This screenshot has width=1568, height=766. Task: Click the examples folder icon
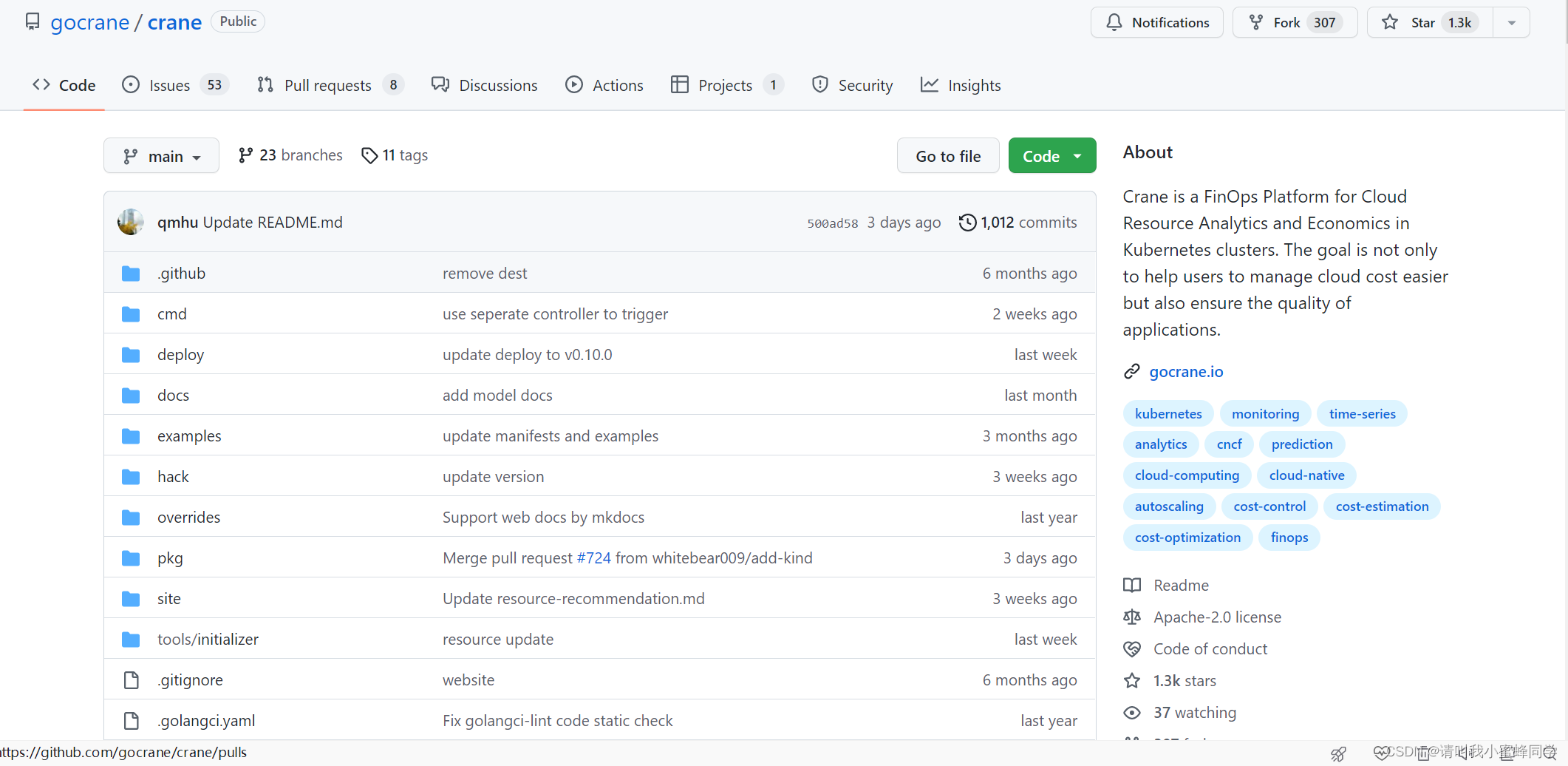point(131,436)
